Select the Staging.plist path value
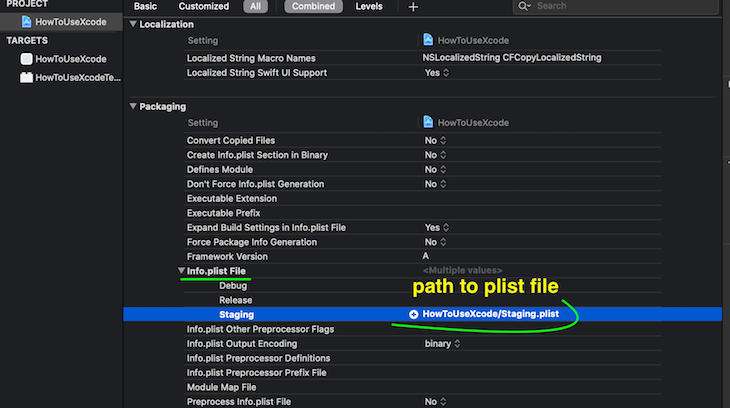Screen dimensions: 730x408 490,314
